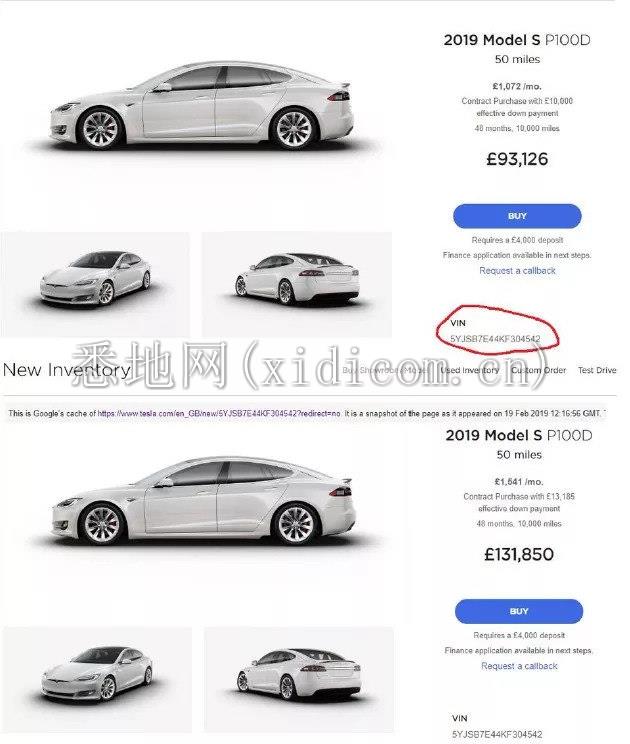Screen dimensions: 630x744
Task: Click the £131,850 price text
Action: pos(519,554)
